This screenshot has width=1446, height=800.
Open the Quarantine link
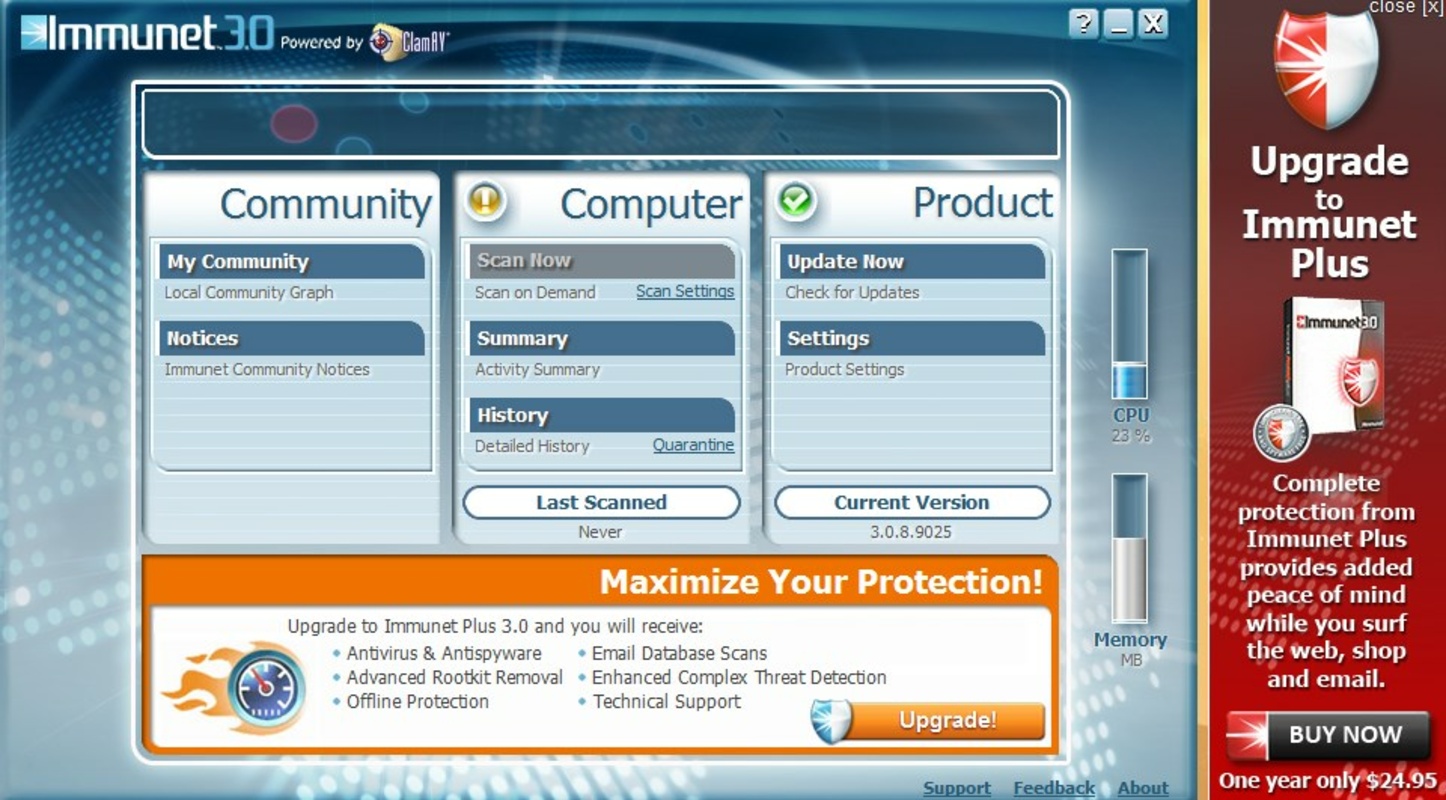pos(693,445)
